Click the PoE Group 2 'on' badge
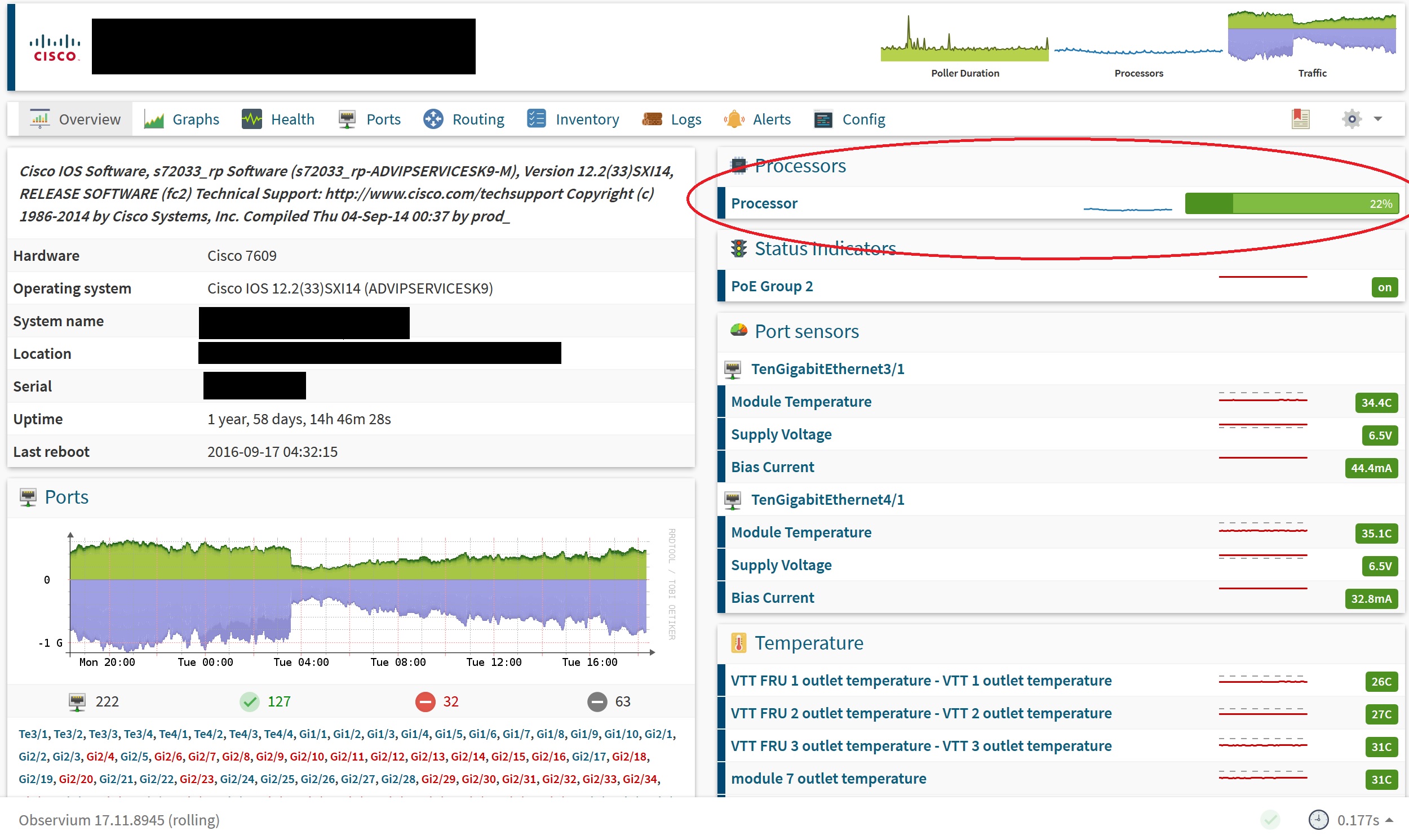1409x840 pixels. [x=1384, y=287]
